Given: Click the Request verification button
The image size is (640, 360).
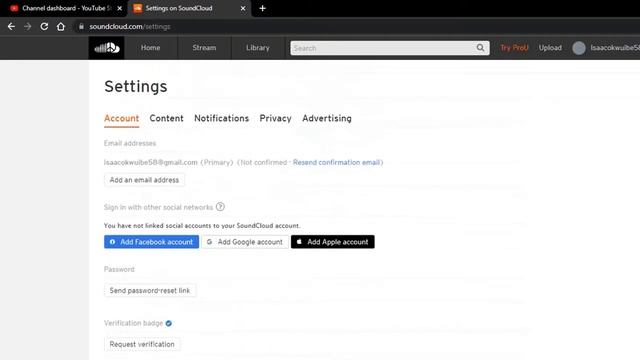Looking at the screenshot, I should [142, 344].
